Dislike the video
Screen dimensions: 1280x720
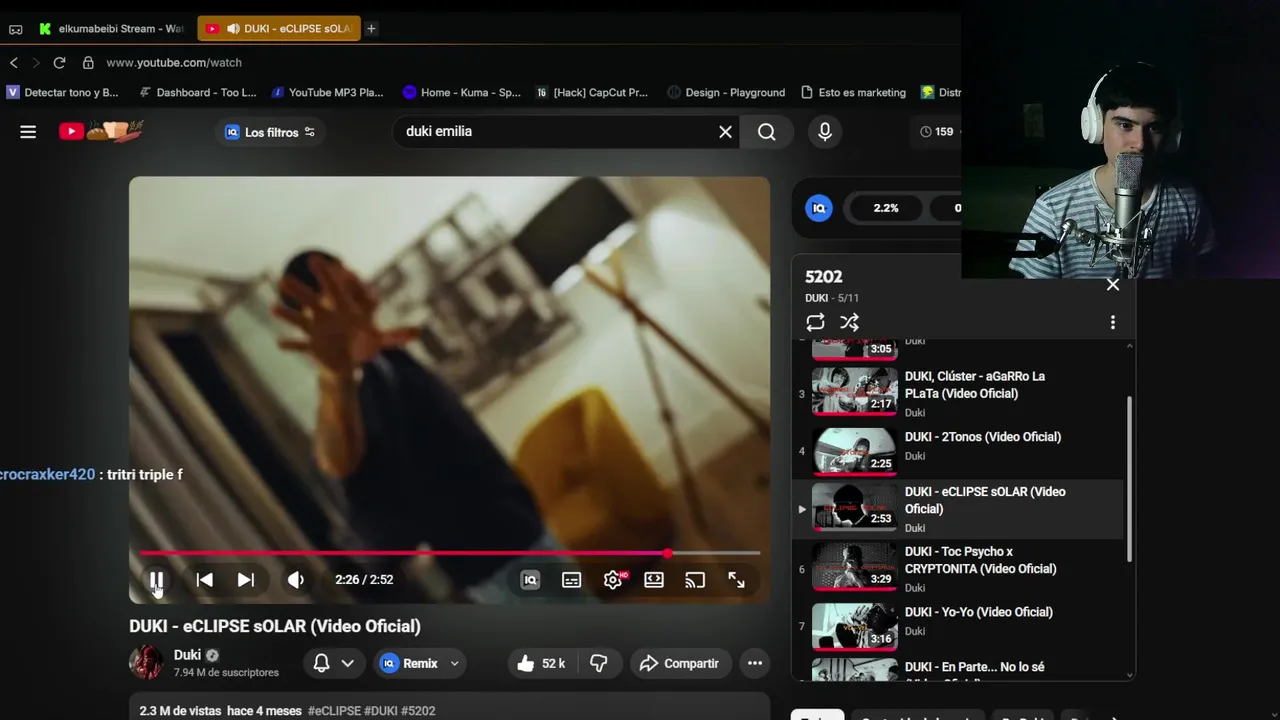coord(599,663)
